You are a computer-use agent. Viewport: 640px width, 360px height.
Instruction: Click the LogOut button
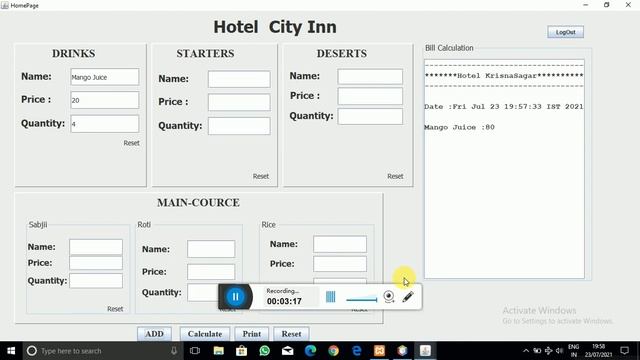point(565,32)
